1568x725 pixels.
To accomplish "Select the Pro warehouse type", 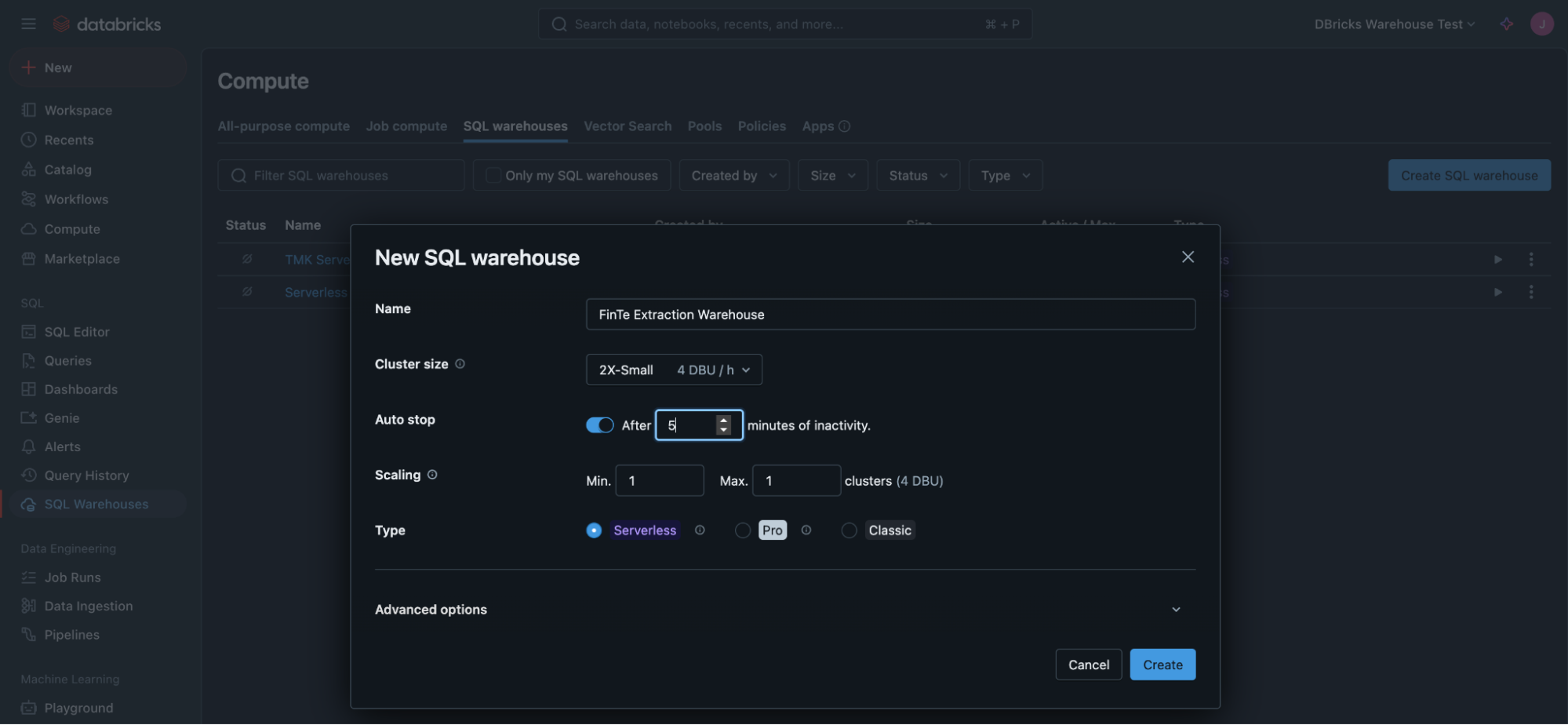I will [x=742, y=530].
